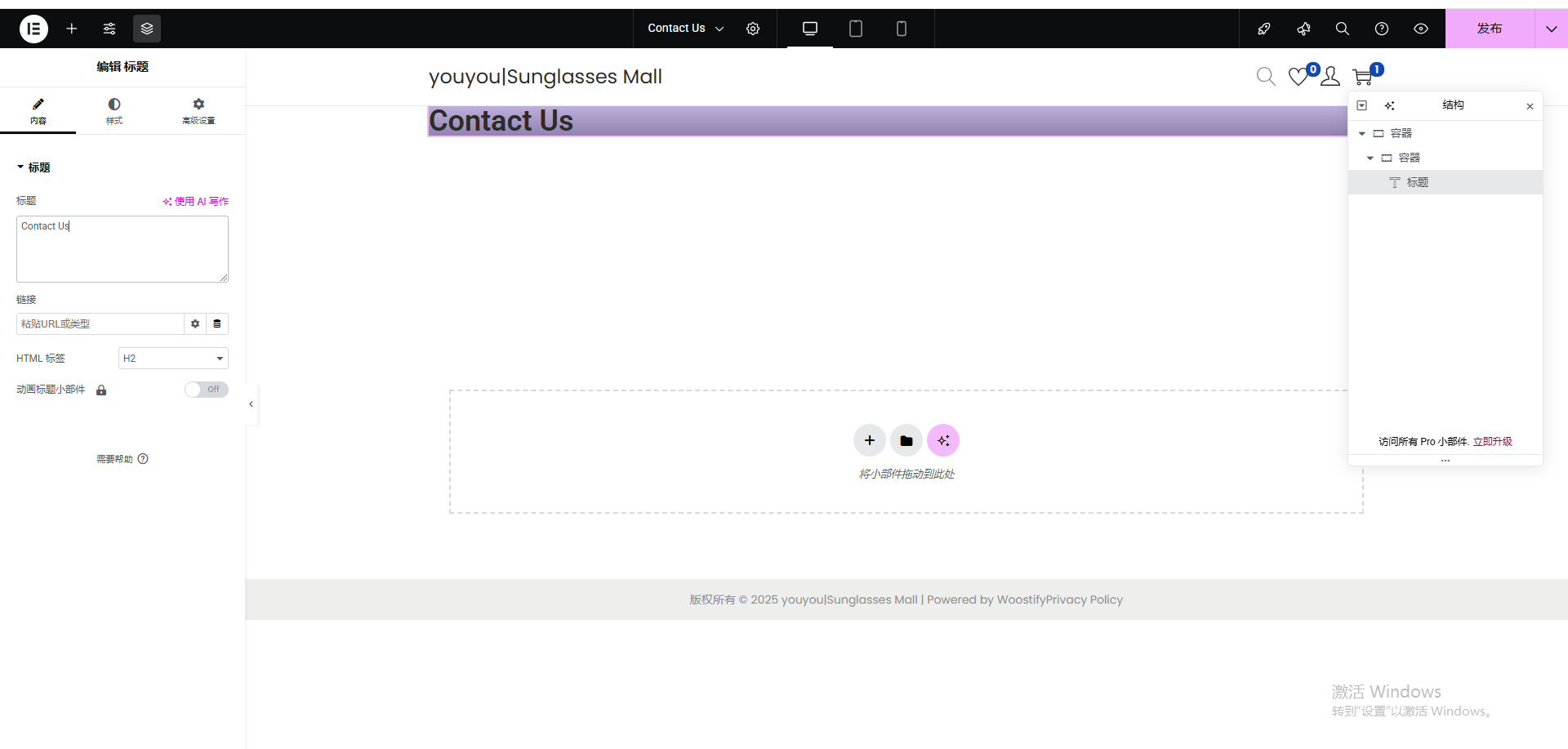Collapse the top container in structure
This screenshot has height=749, width=1568.
[1361, 133]
